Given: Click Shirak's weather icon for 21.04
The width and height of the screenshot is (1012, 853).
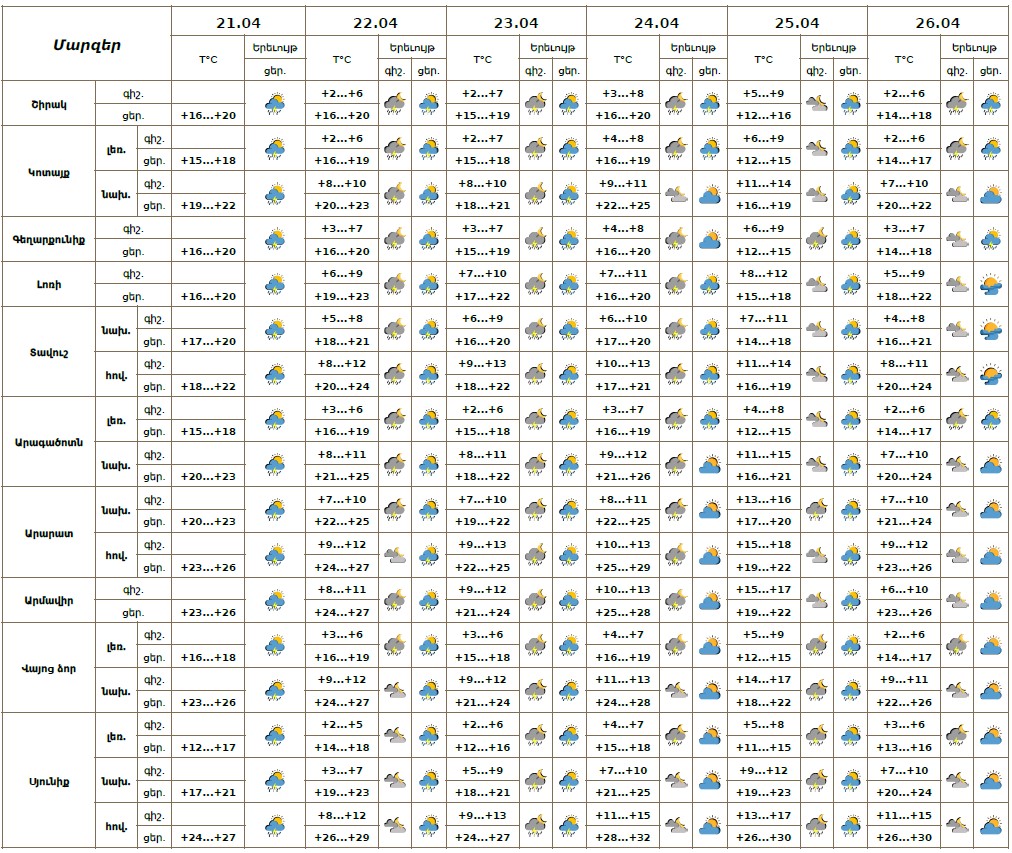Looking at the screenshot, I should [274, 103].
